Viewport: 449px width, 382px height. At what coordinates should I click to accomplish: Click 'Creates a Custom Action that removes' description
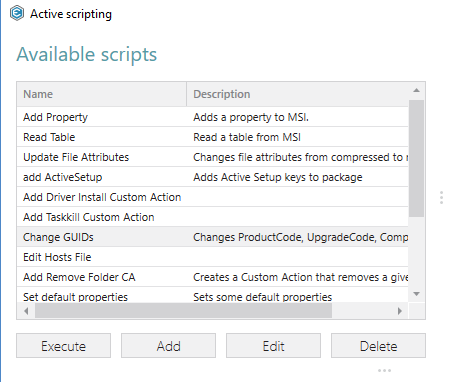(300, 277)
